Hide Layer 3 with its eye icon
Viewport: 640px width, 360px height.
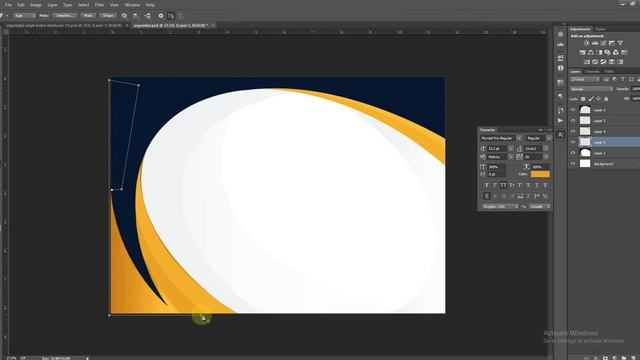click(573, 121)
